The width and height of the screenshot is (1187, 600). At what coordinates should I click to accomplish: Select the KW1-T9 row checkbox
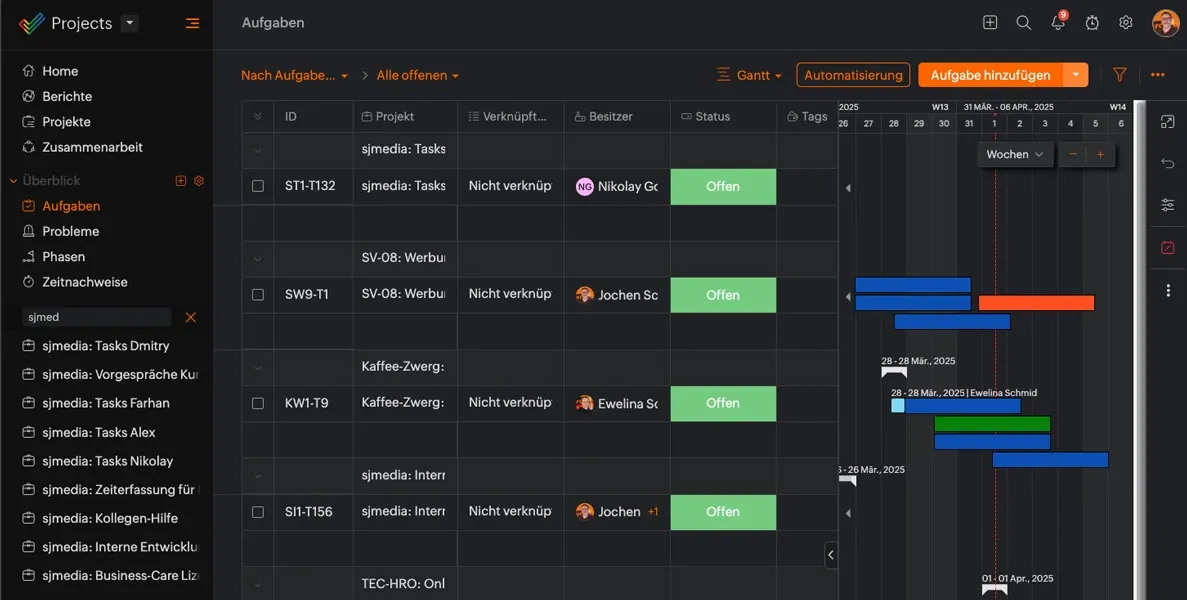click(258, 403)
